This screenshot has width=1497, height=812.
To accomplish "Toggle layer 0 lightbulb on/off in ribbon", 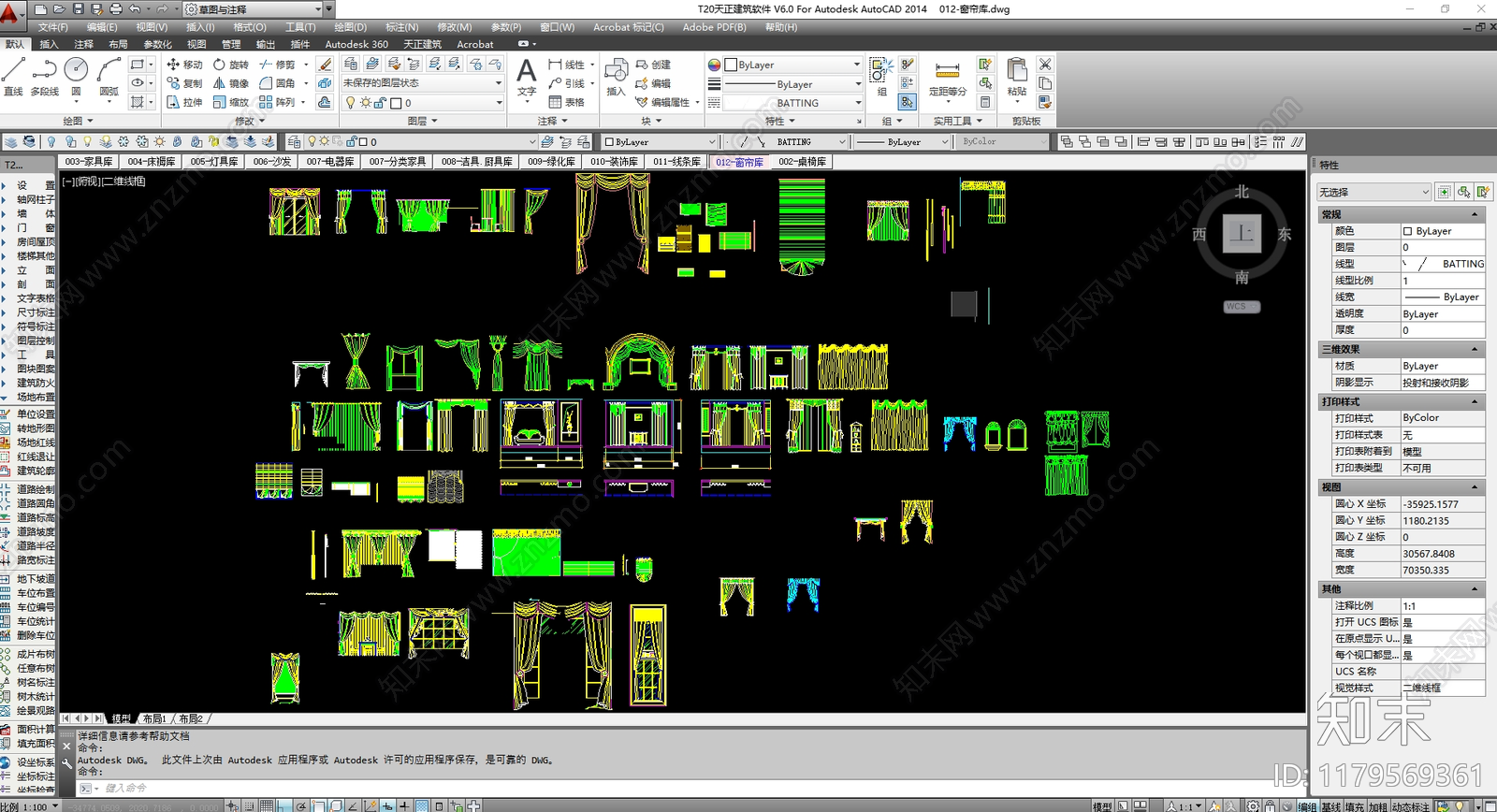I will 351,103.
